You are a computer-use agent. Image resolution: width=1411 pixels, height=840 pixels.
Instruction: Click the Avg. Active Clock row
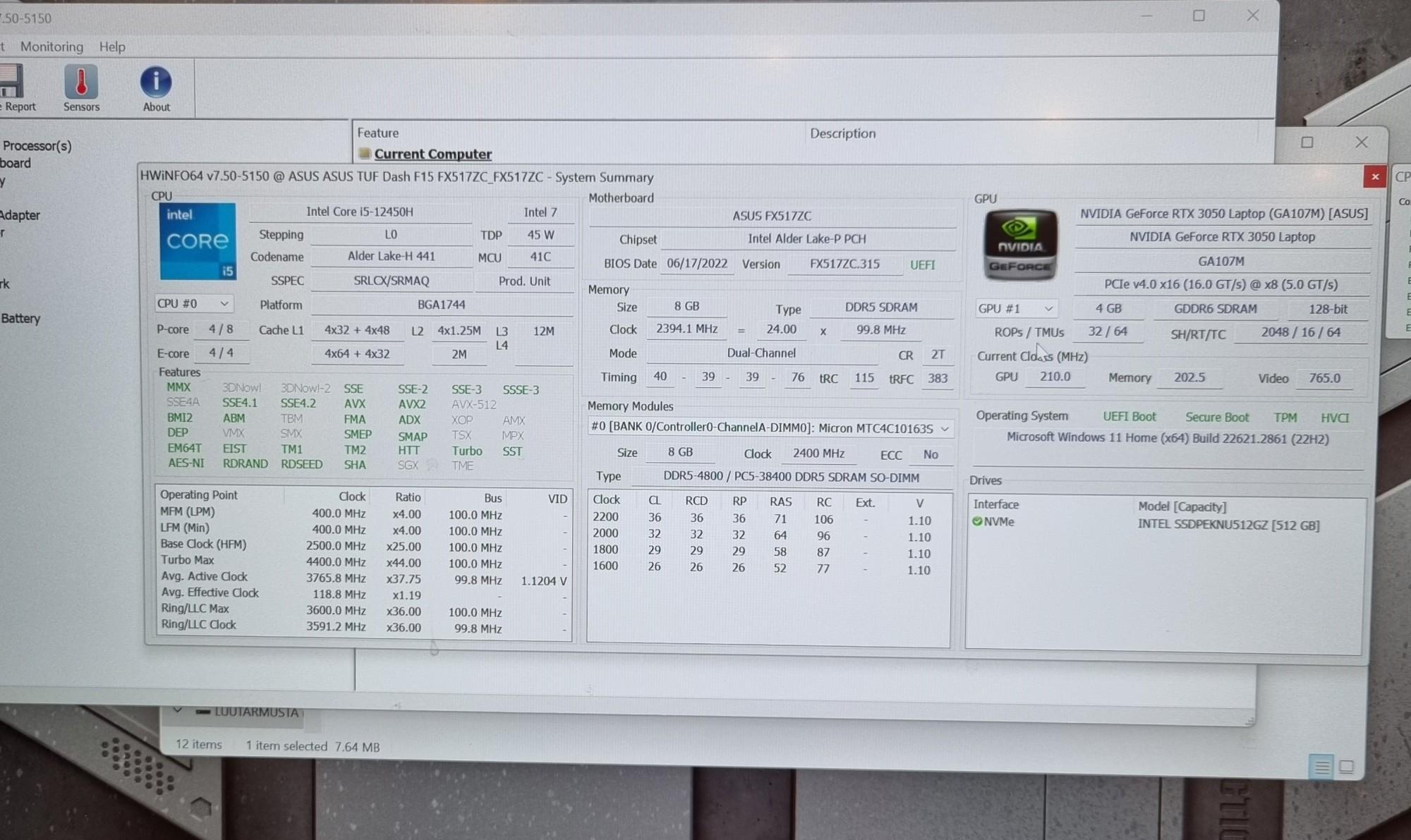tap(363, 579)
